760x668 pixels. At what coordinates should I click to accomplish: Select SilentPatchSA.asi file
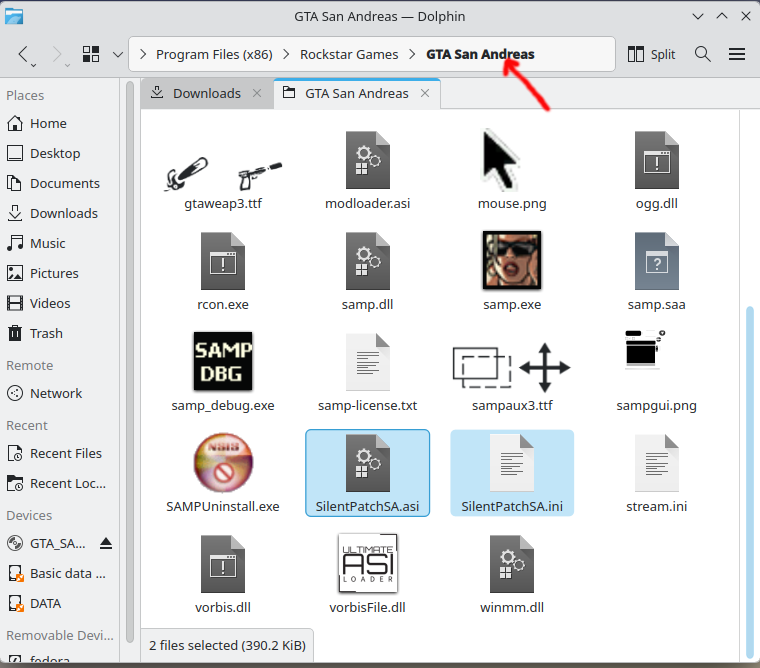[x=367, y=473]
